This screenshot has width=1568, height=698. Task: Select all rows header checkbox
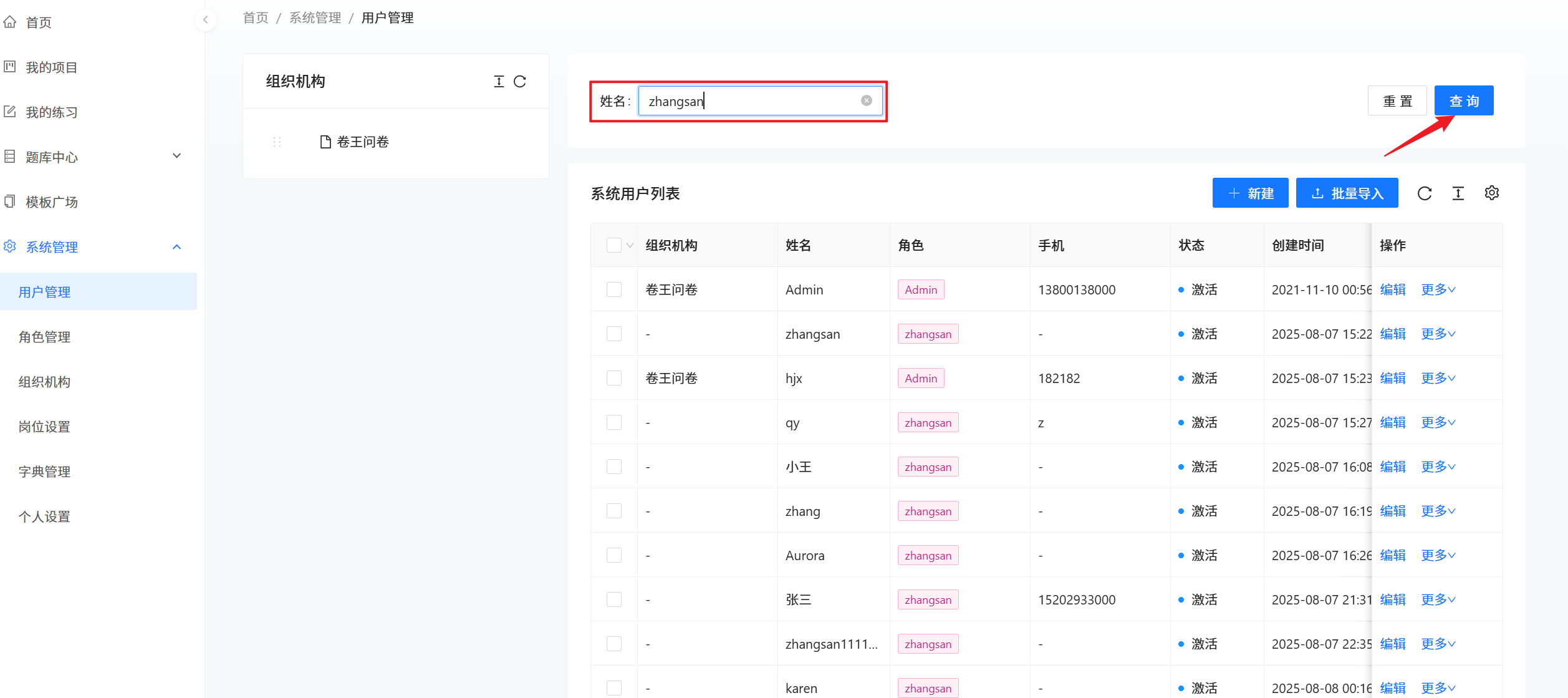pyautogui.click(x=614, y=245)
